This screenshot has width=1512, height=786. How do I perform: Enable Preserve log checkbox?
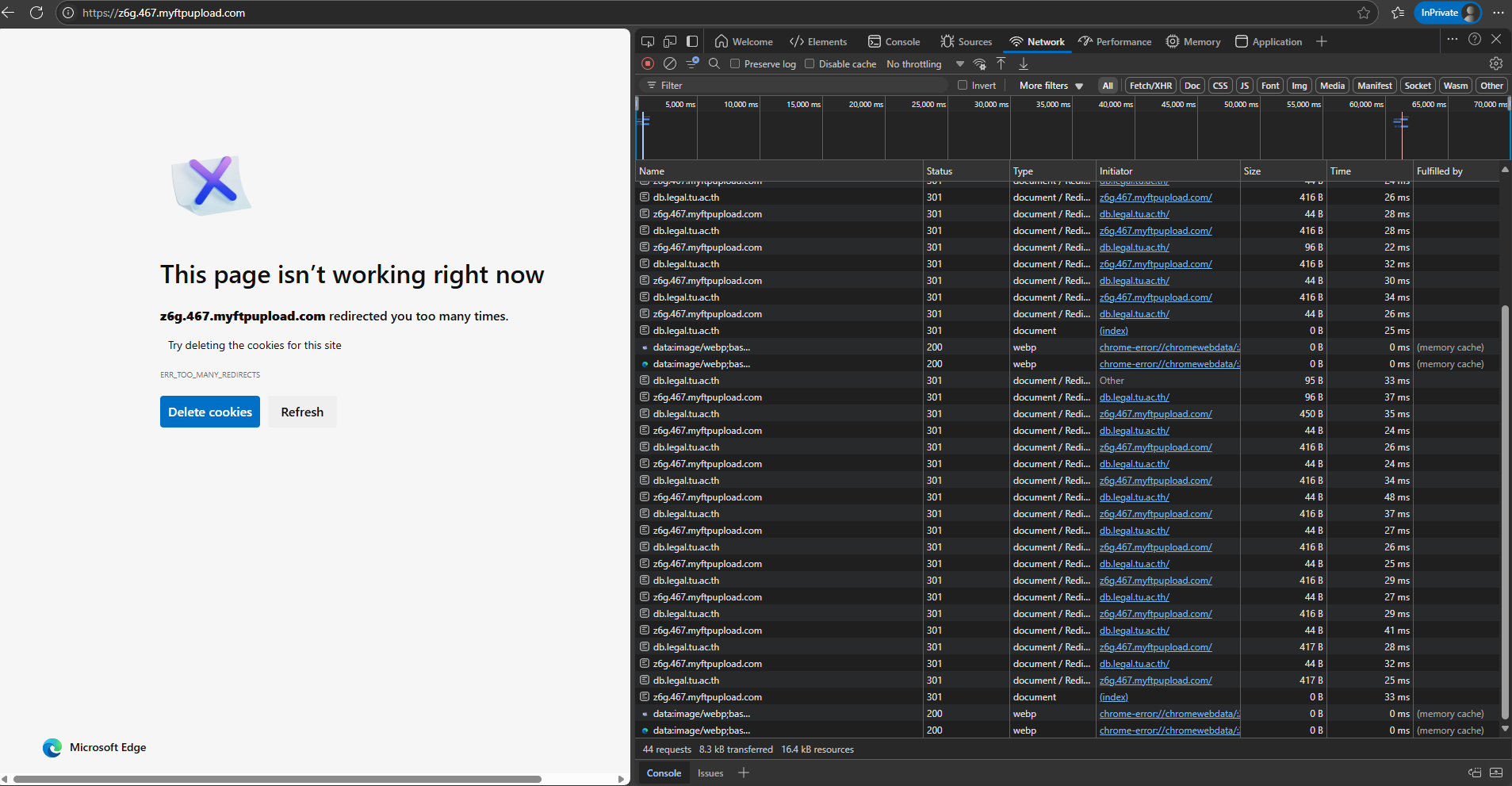[x=735, y=64]
